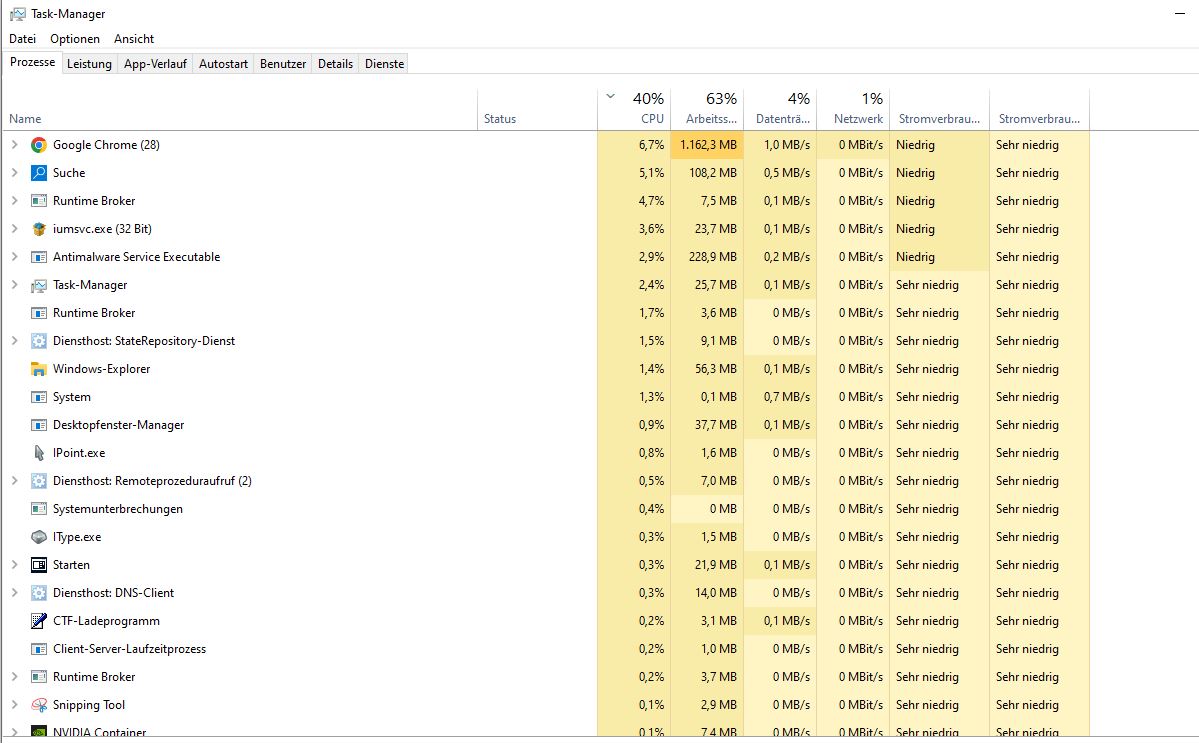Expand Diensthost: DNS-Client entry
Image resolution: width=1199 pixels, height=743 pixels.
pos(14,592)
